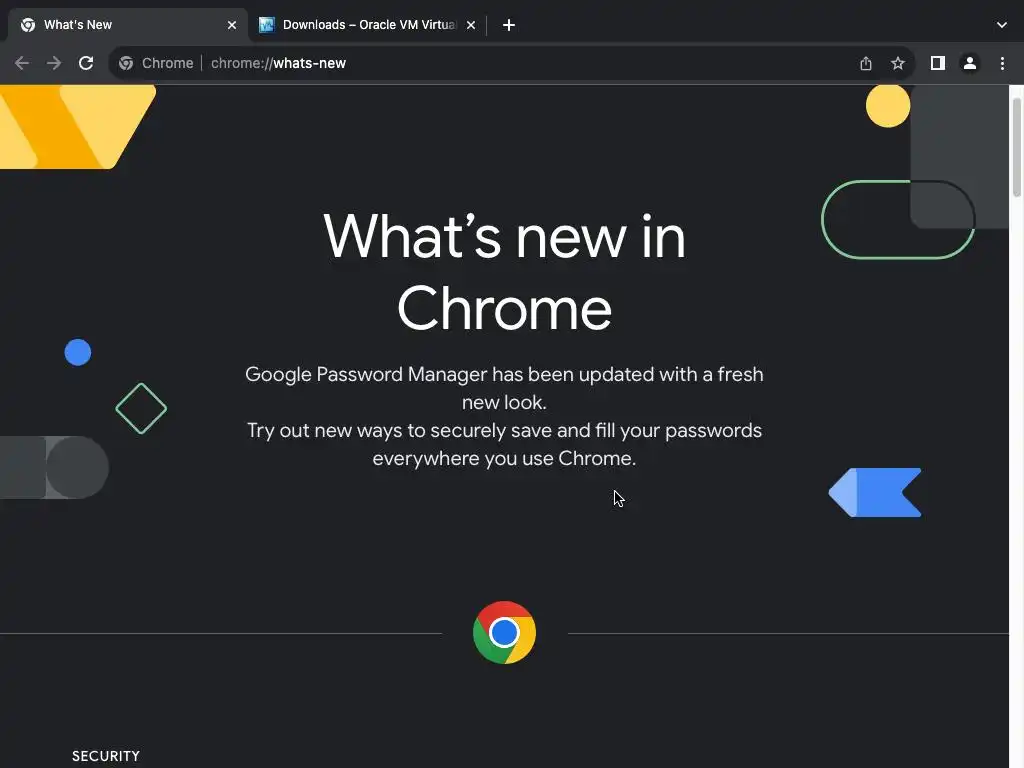This screenshot has height=768, width=1024.
Task: Click the page's vertical scrollbar thumb
Action: point(1016,148)
